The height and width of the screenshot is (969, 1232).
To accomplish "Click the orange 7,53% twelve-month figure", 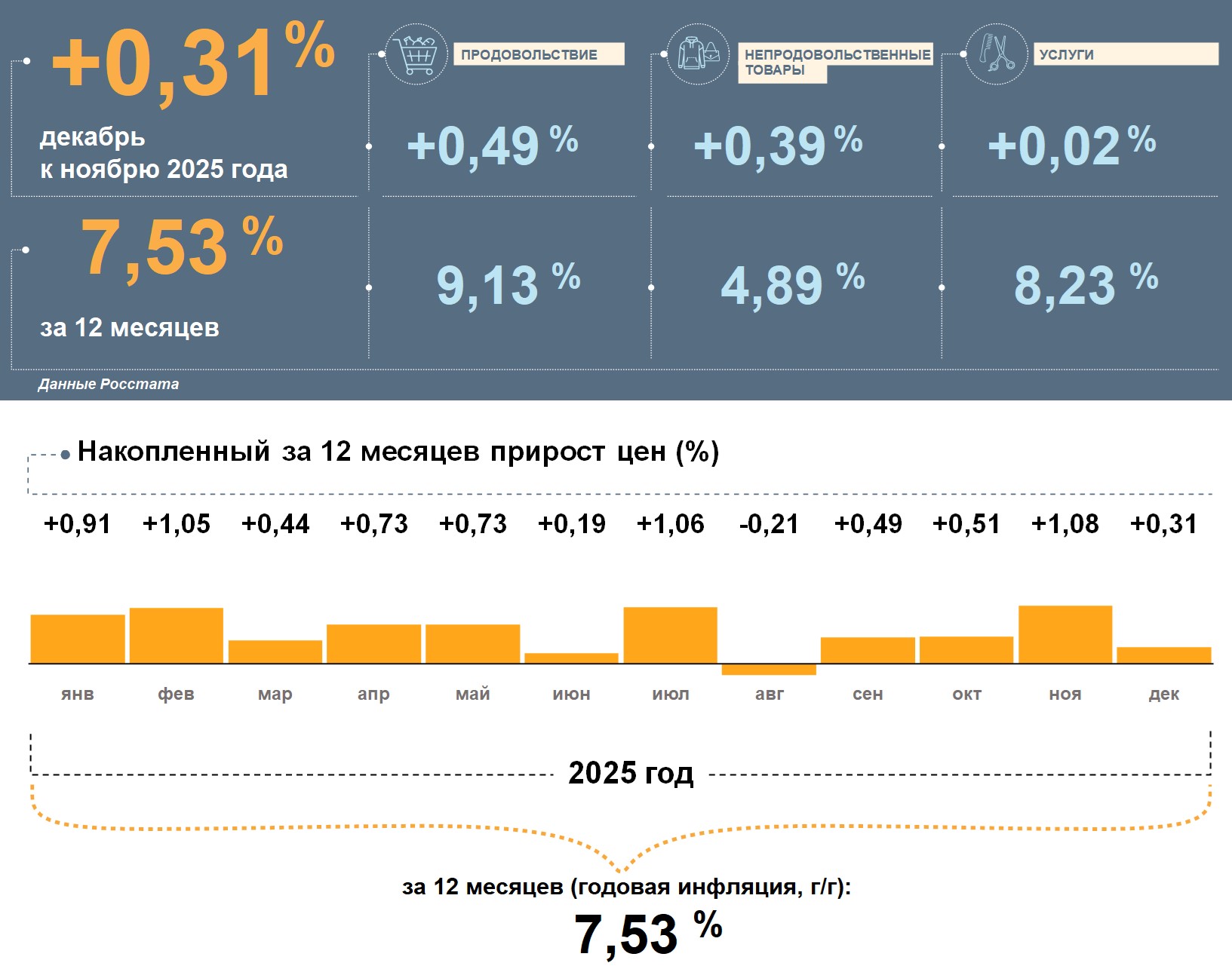I will coord(181,247).
